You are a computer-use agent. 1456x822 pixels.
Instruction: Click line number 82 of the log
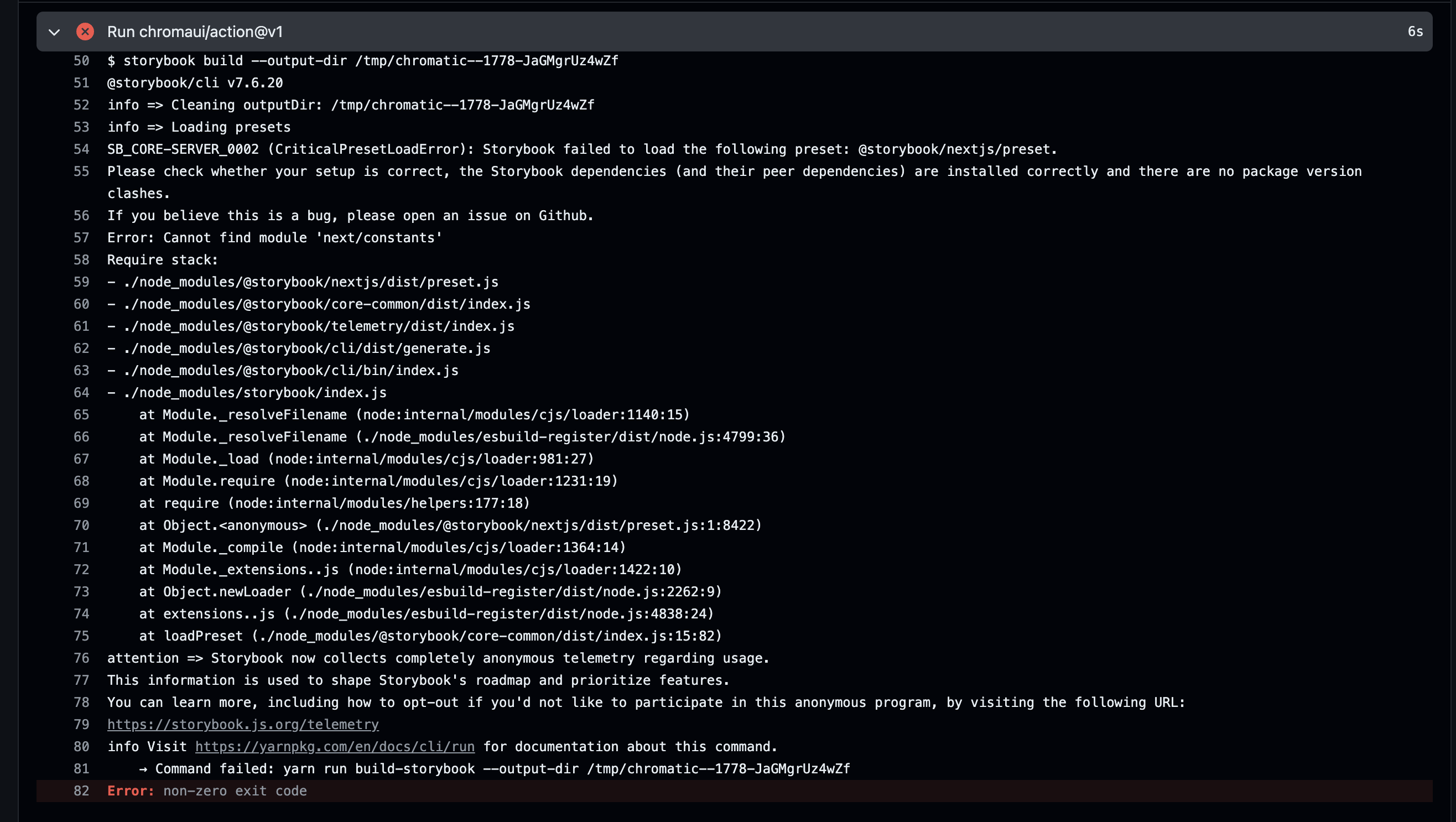pos(81,790)
